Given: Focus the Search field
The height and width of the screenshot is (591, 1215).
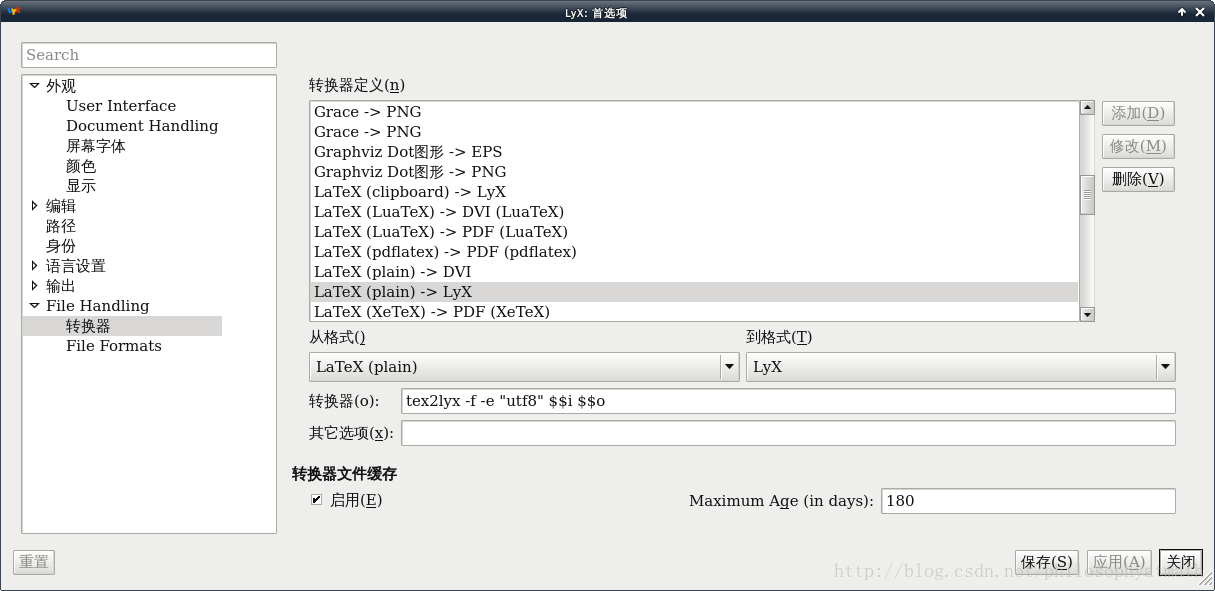Looking at the screenshot, I should coord(149,55).
